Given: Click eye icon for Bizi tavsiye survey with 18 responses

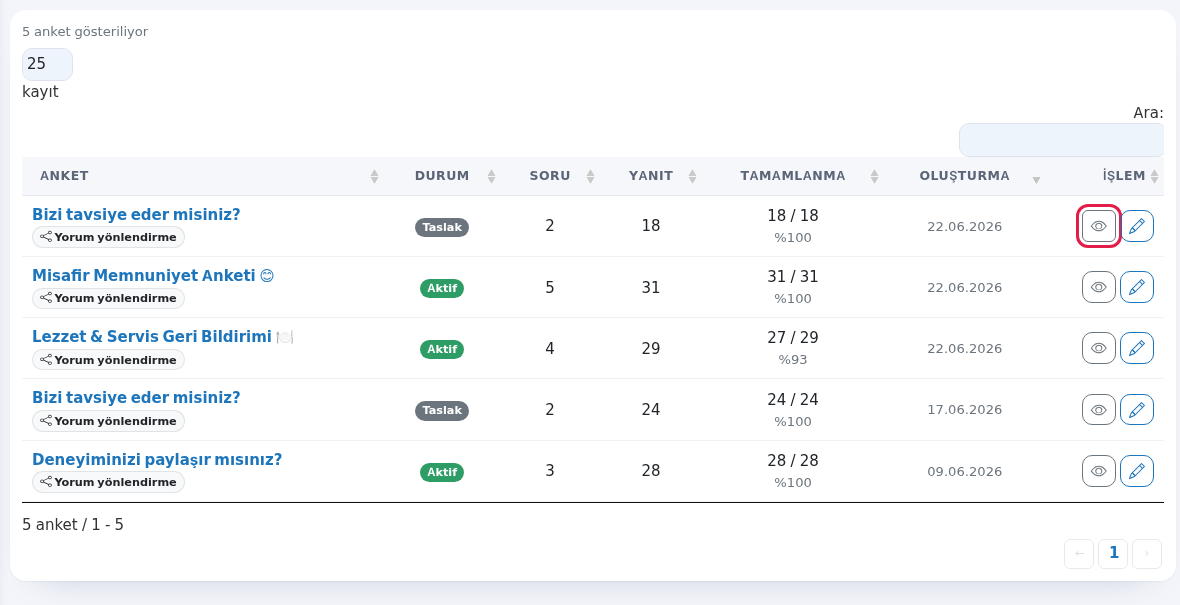Looking at the screenshot, I should click(x=1099, y=226).
